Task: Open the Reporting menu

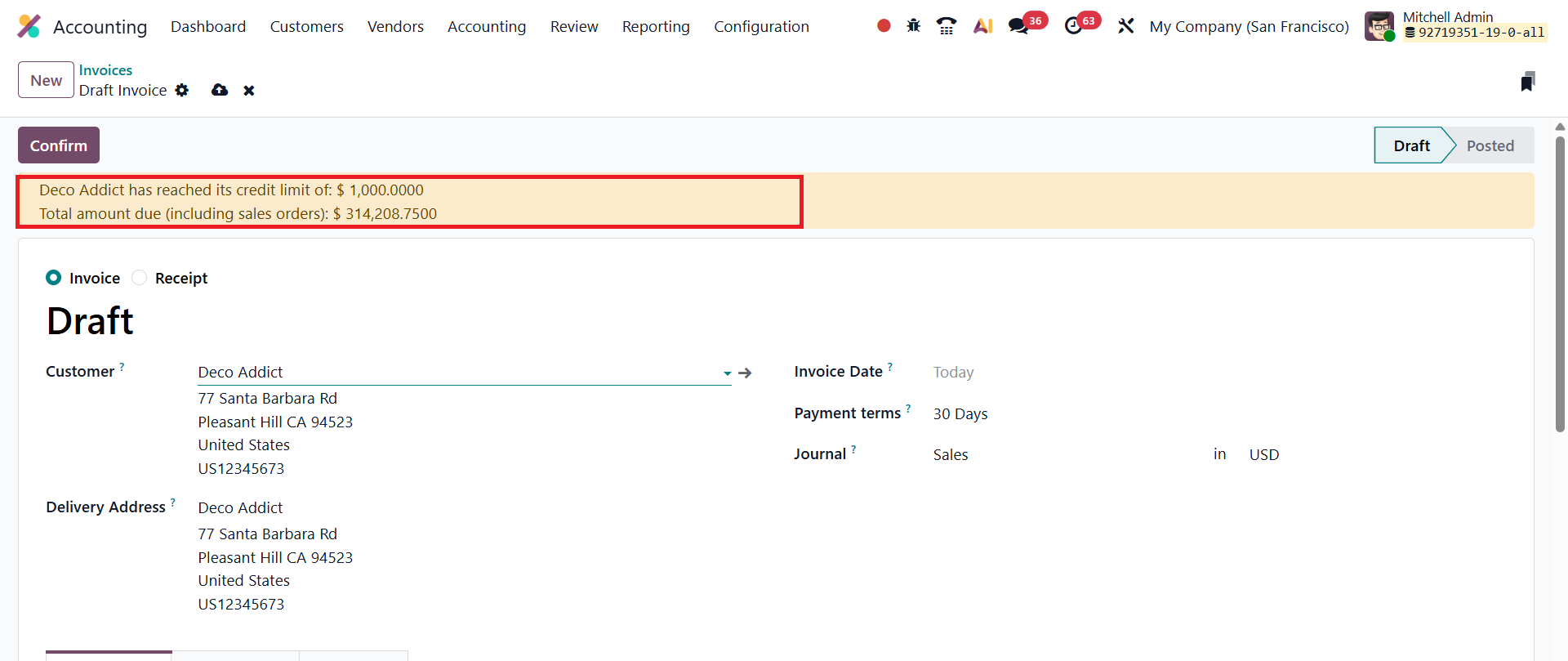Action: [x=656, y=26]
